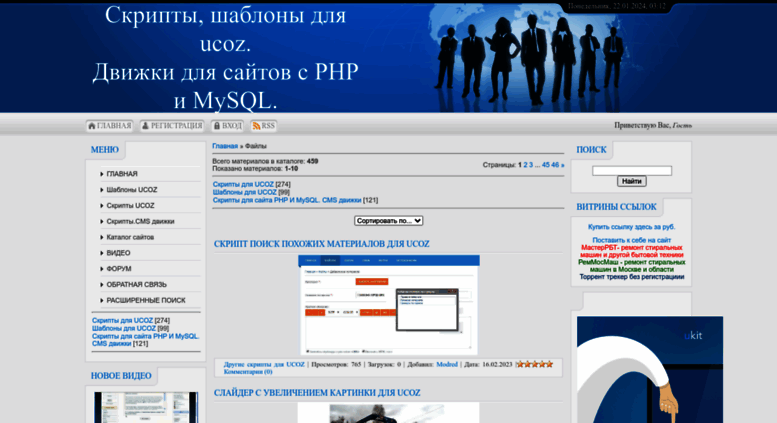
Task: Click the home icon beside ГЛАВНАЯ
Action: pyautogui.click(x=92, y=126)
